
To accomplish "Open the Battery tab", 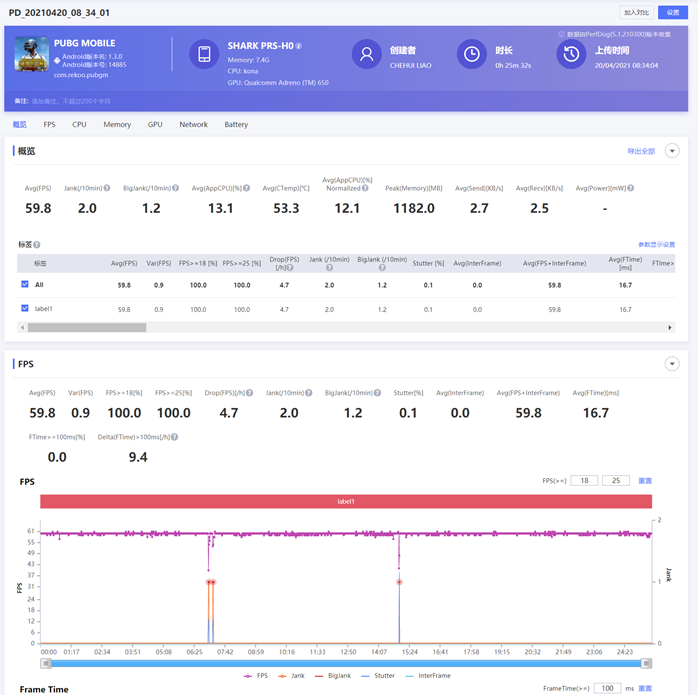I will pyautogui.click(x=236, y=125).
